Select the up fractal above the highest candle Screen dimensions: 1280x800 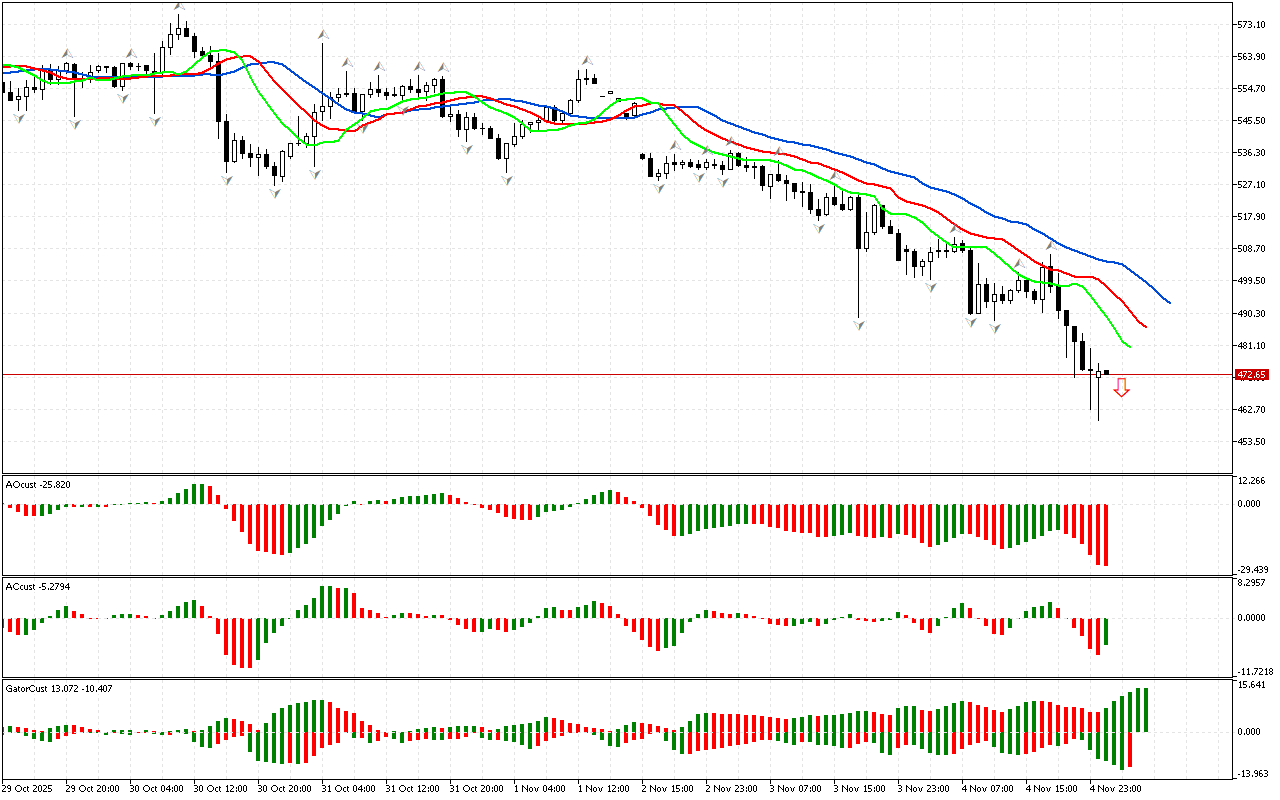tap(179, 7)
